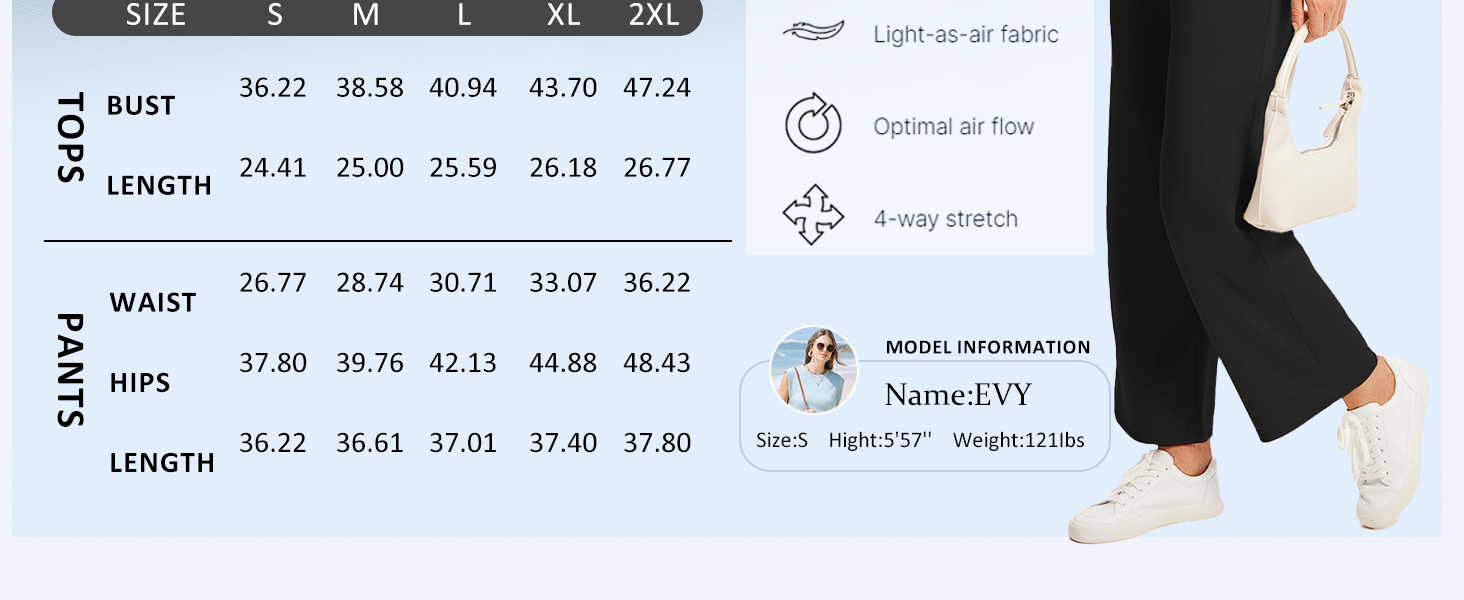Select the M size column header
This screenshot has width=1464, height=600.
click(366, 15)
